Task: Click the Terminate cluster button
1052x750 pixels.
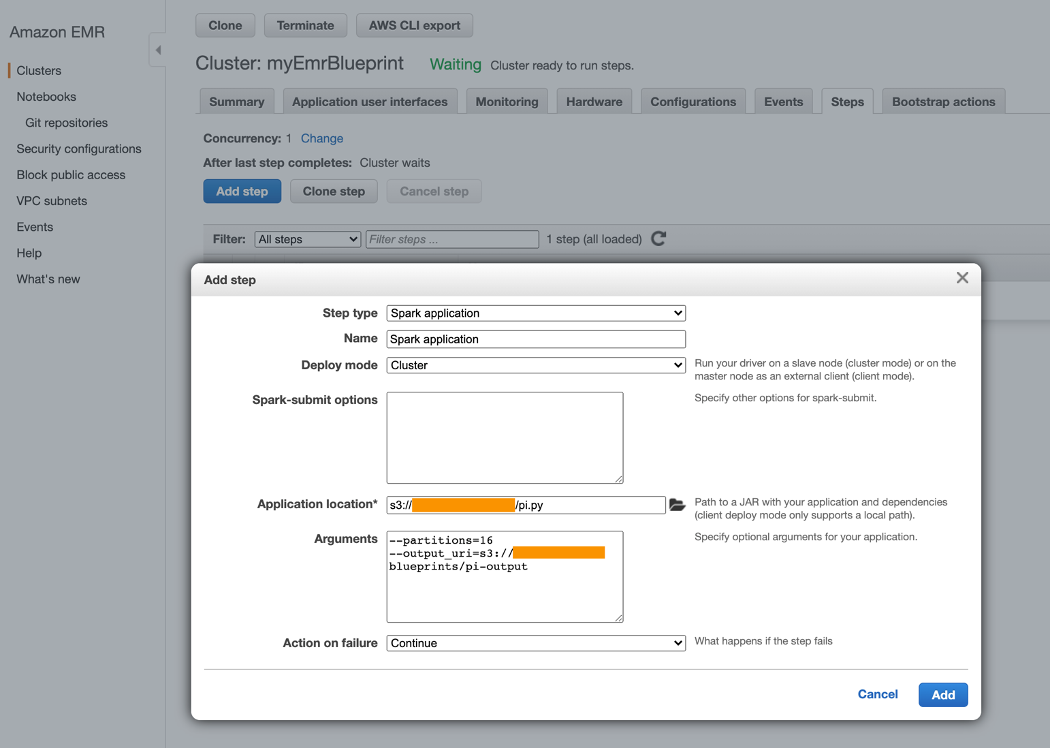Action: [305, 25]
